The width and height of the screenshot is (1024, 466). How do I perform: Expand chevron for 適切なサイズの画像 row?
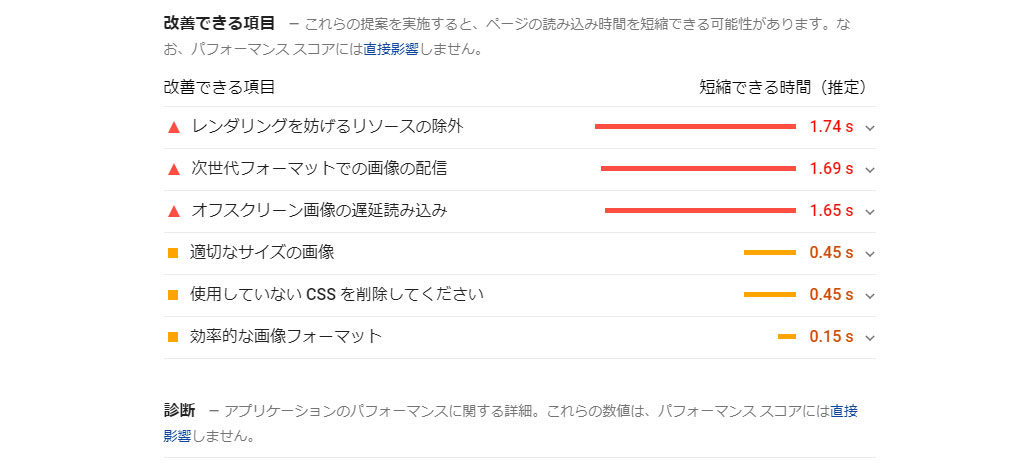870,254
